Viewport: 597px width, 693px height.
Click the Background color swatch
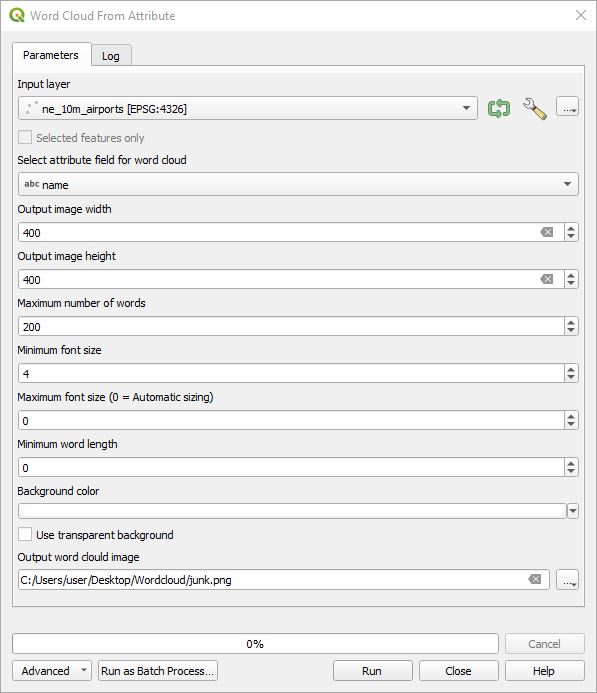(292, 511)
